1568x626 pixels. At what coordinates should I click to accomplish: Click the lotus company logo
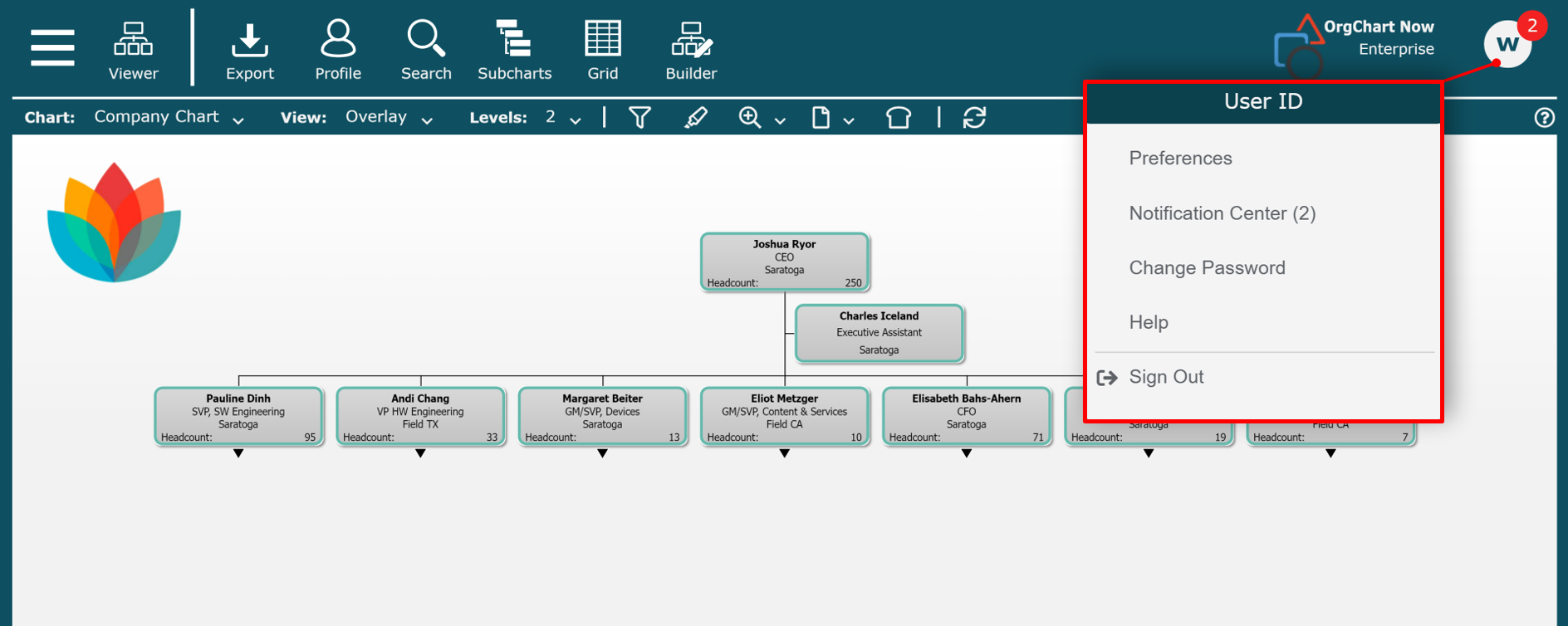114,223
